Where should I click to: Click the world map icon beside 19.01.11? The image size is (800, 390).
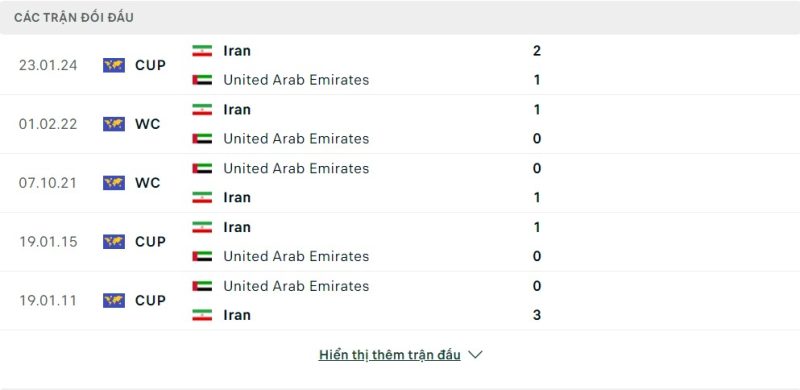coord(114,300)
